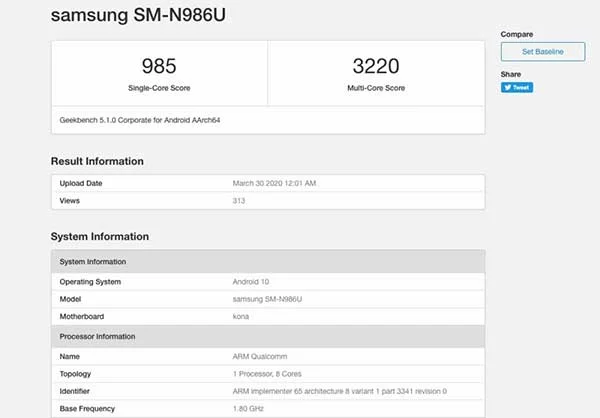Click the ARM implementer 65 identifier value
This screenshot has width=600, height=418.
pos(340,391)
